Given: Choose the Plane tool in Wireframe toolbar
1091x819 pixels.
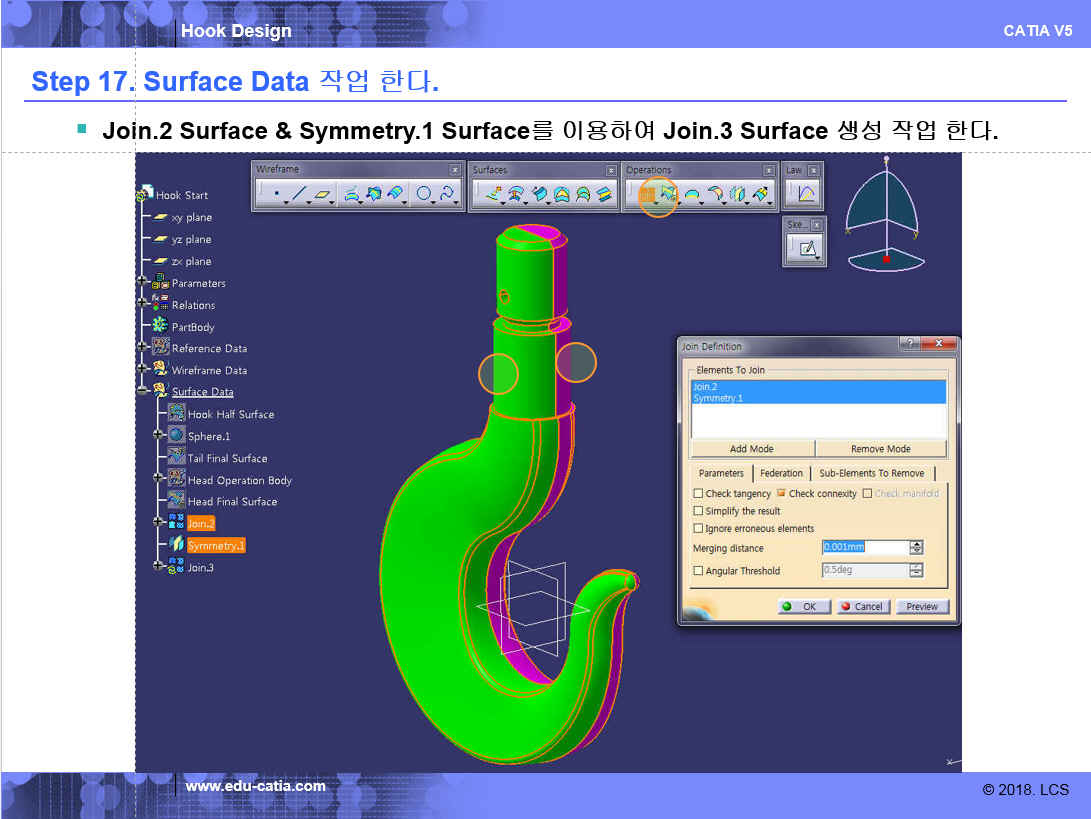Looking at the screenshot, I should coord(323,194).
